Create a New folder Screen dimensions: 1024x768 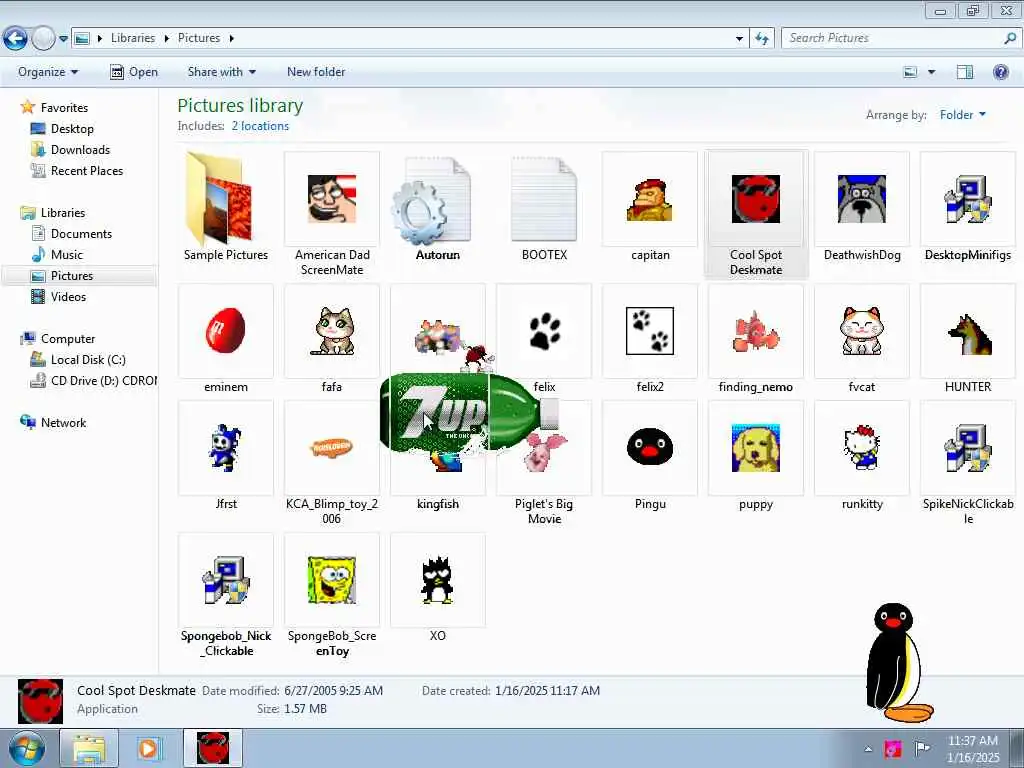click(x=316, y=72)
